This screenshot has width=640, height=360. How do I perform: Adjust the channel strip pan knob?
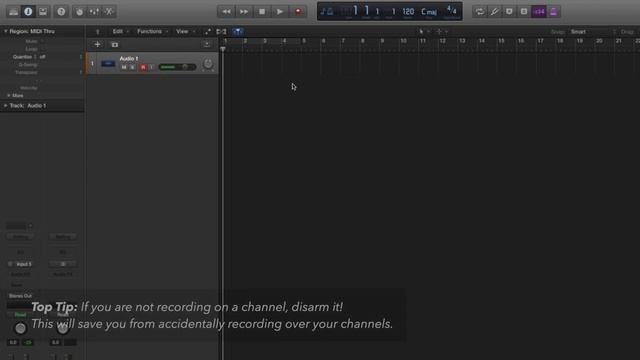(x=20, y=328)
